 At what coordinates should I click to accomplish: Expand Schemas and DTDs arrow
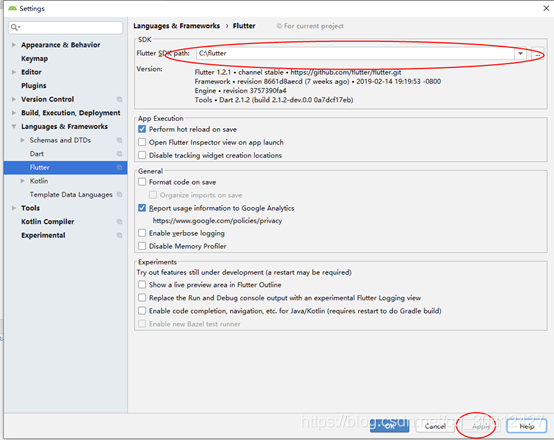coord(23,140)
